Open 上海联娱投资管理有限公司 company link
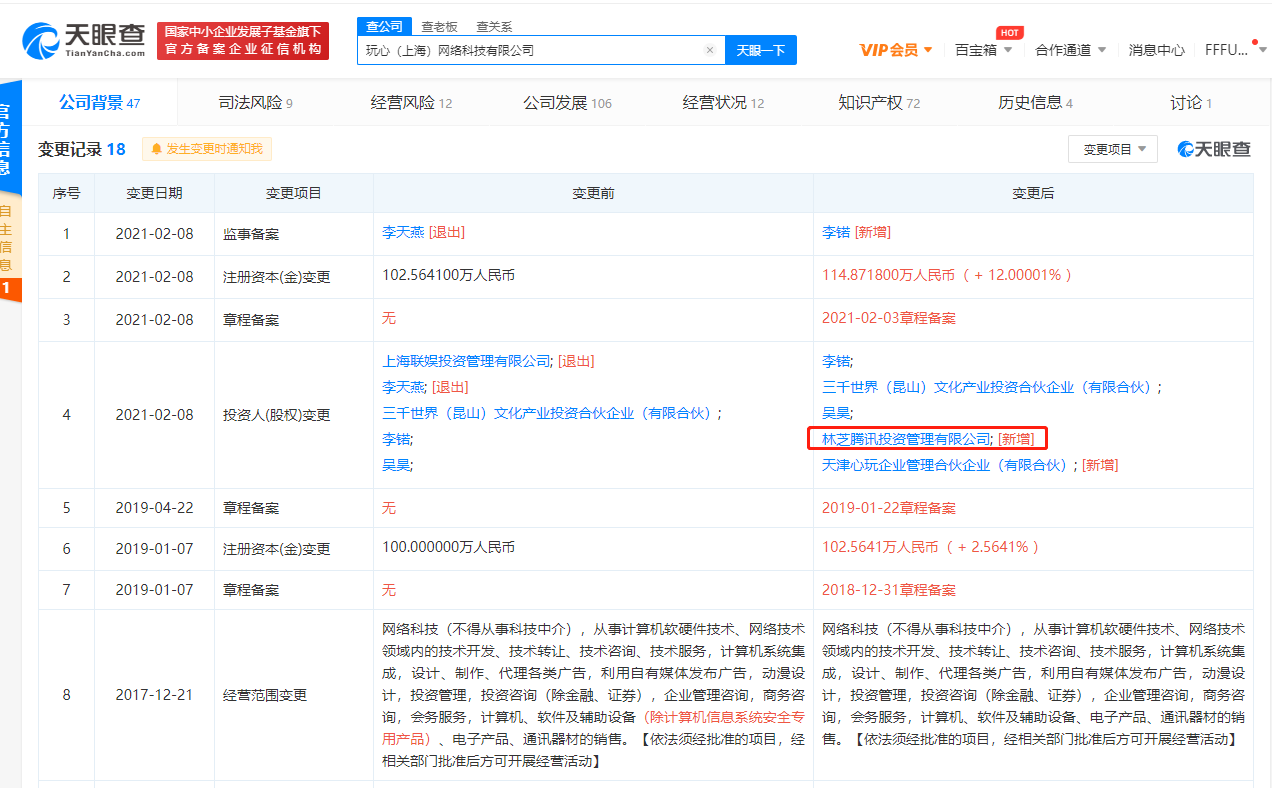The image size is (1272, 788). coord(466,361)
